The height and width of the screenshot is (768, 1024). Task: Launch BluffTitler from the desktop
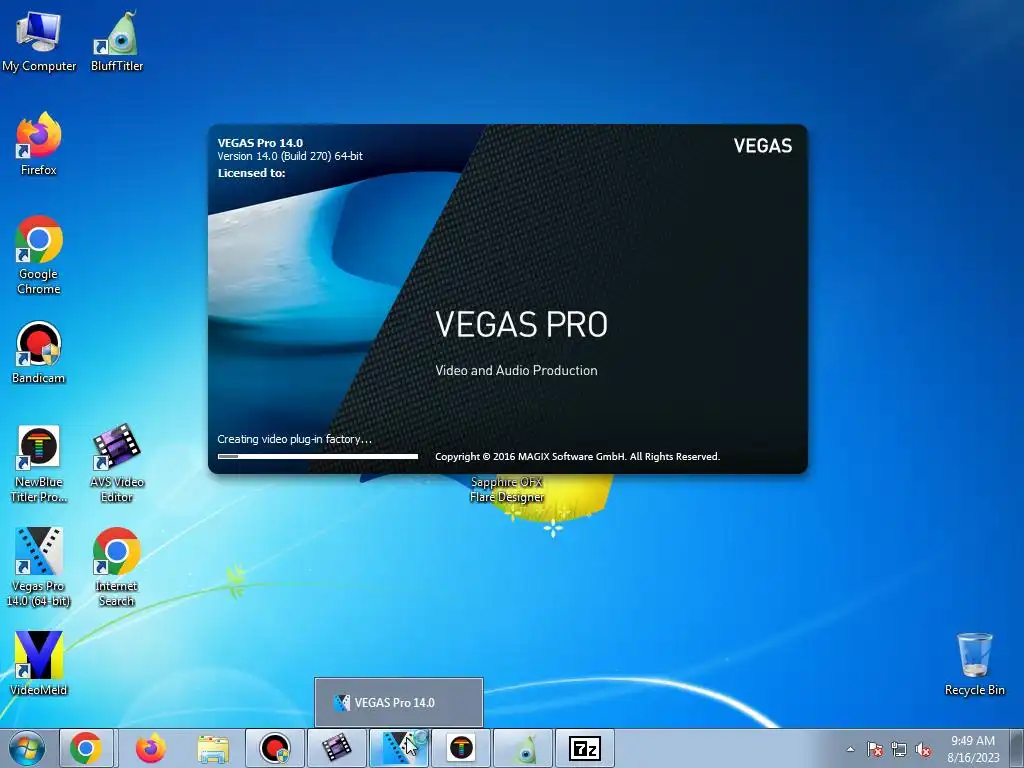click(117, 40)
